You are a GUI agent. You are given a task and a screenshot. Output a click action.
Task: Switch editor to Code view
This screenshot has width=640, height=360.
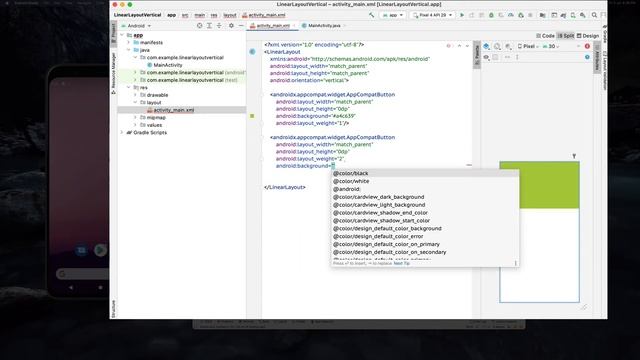545,36
